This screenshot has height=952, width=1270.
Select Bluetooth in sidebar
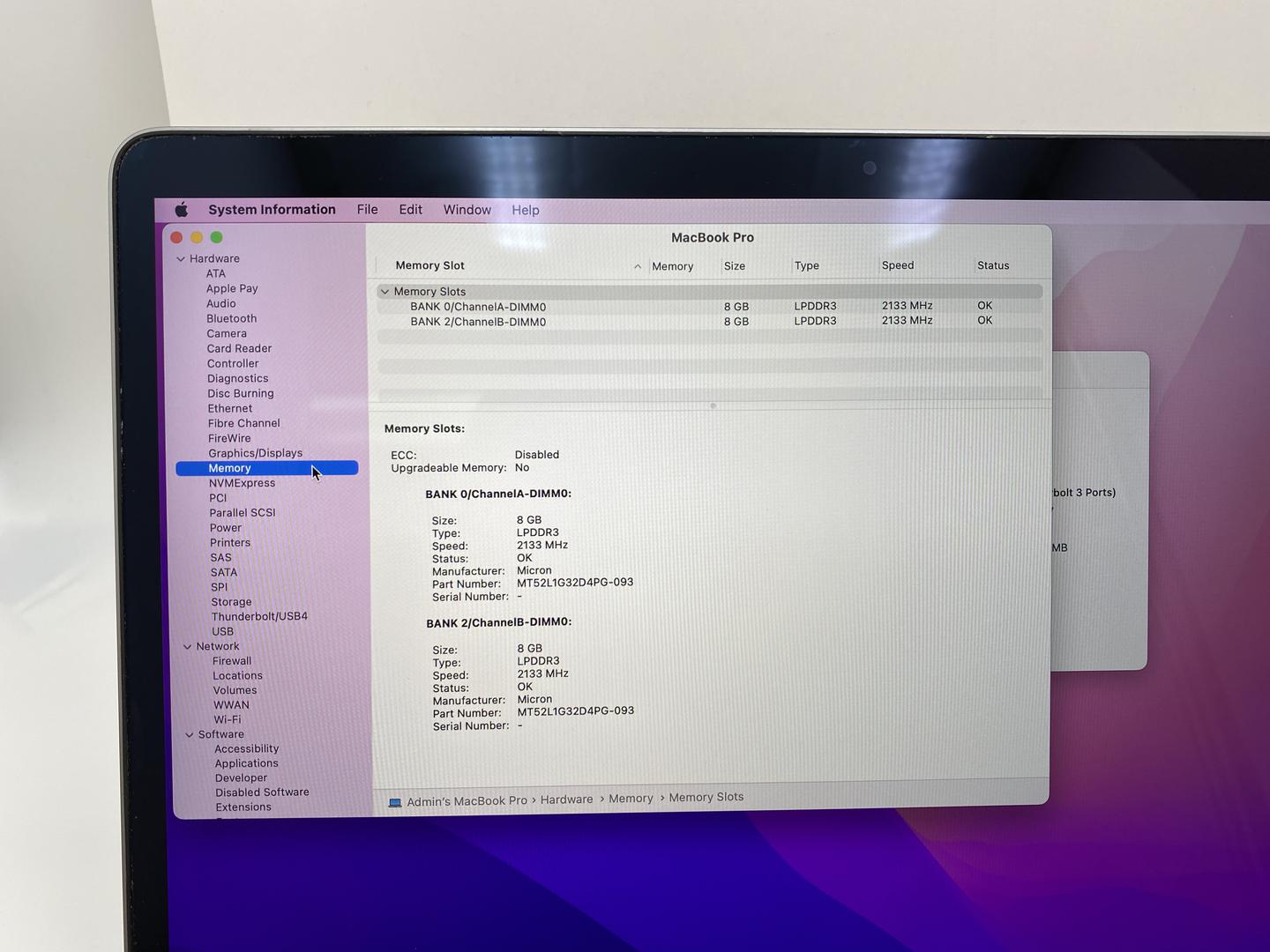click(232, 319)
